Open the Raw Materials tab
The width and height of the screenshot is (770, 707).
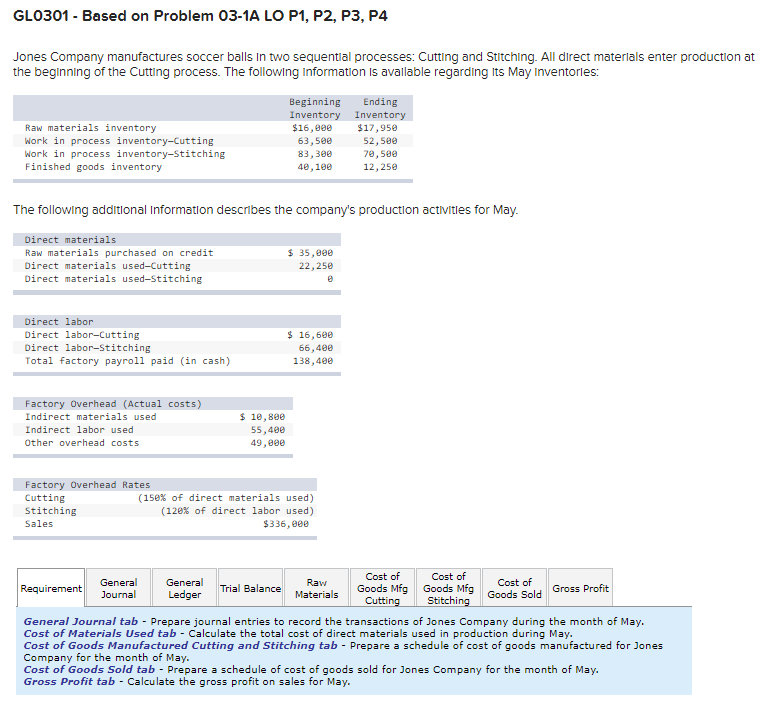[317, 588]
